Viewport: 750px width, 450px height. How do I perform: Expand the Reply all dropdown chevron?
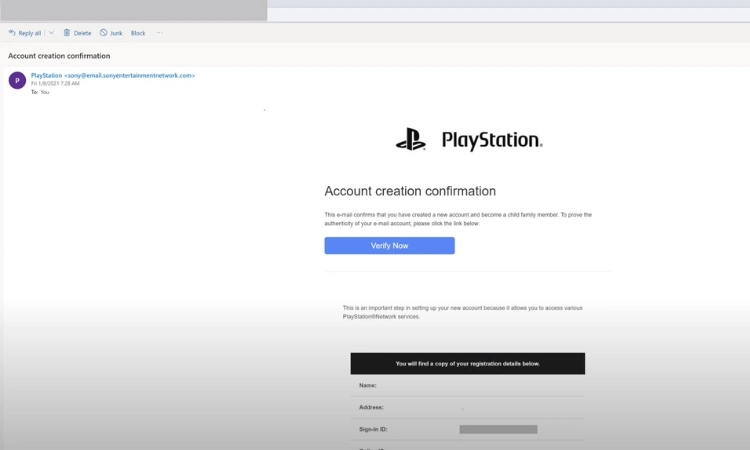52,33
